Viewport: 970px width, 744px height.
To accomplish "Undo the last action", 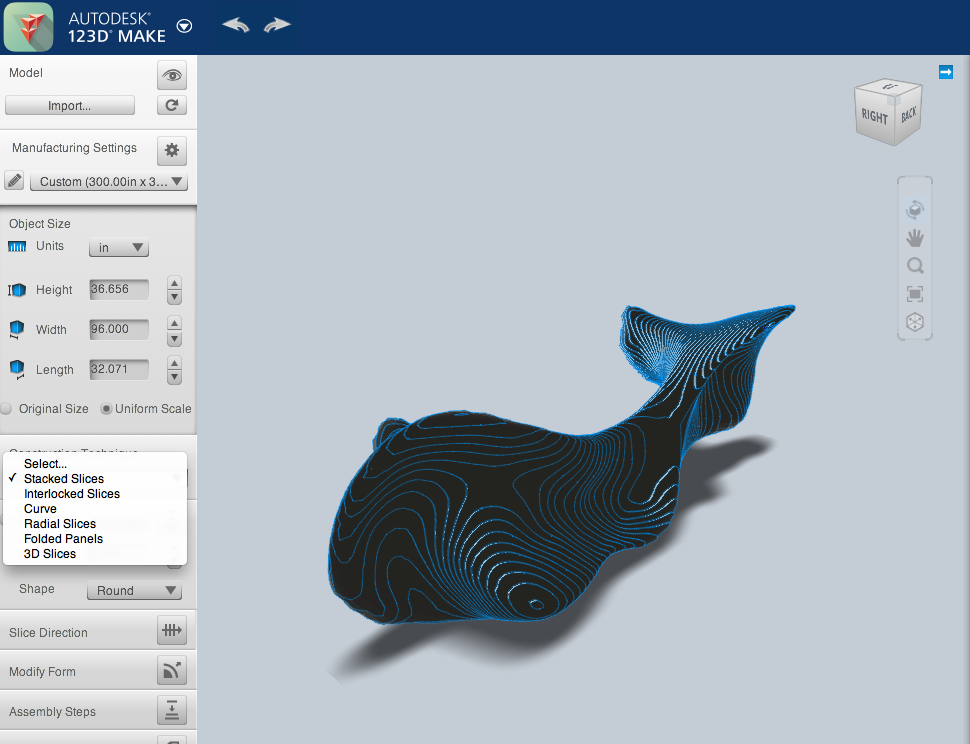I will [x=236, y=25].
